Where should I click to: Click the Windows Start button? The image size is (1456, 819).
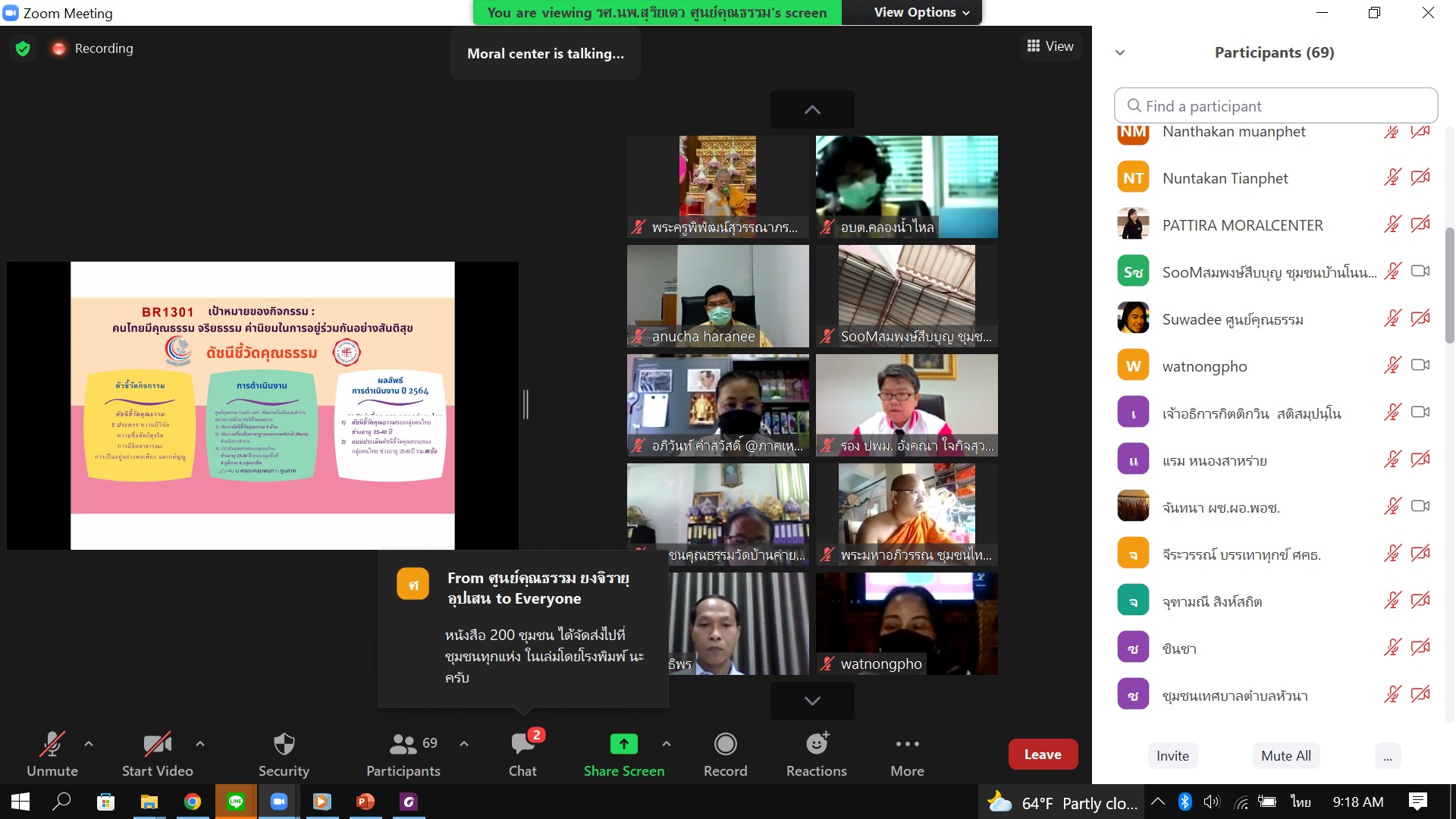pyautogui.click(x=20, y=802)
